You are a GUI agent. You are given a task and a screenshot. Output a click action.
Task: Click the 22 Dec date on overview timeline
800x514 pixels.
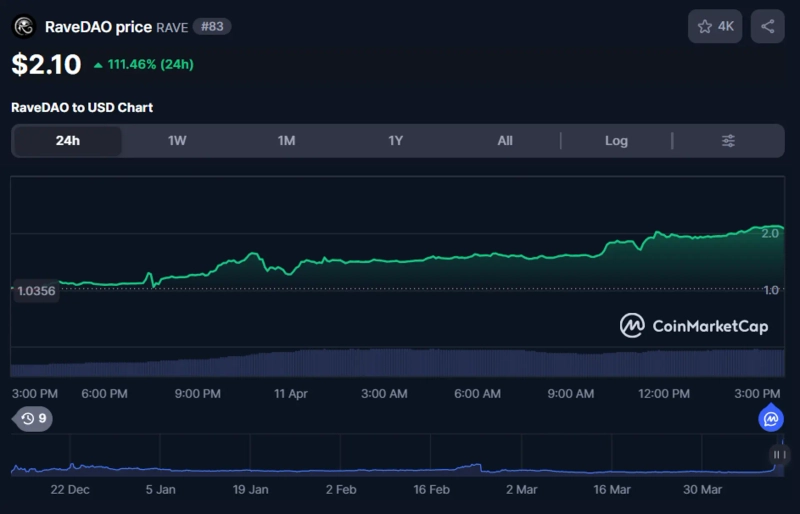(x=70, y=489)
